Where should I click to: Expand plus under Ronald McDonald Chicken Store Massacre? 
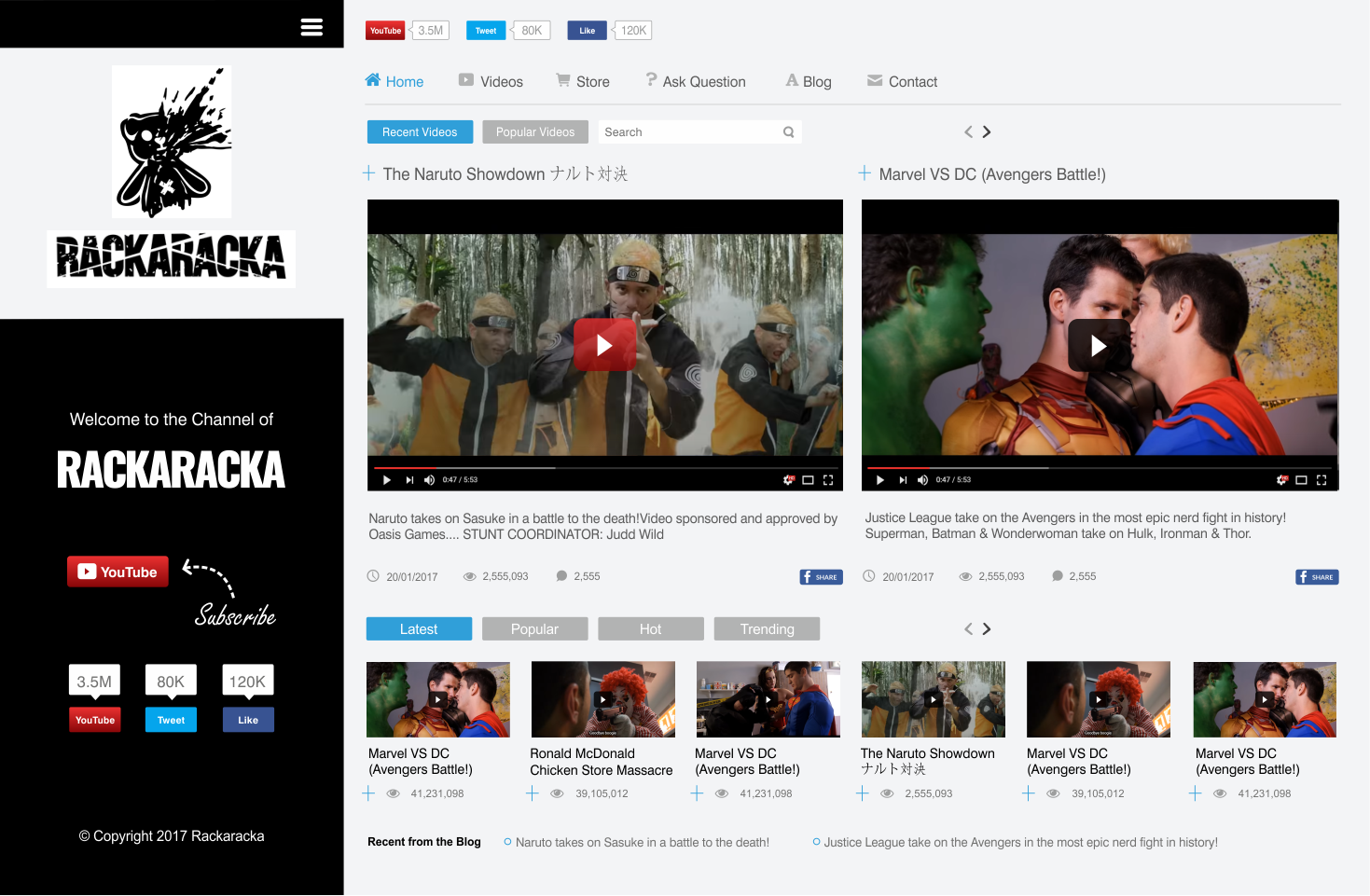coord(533,793)
